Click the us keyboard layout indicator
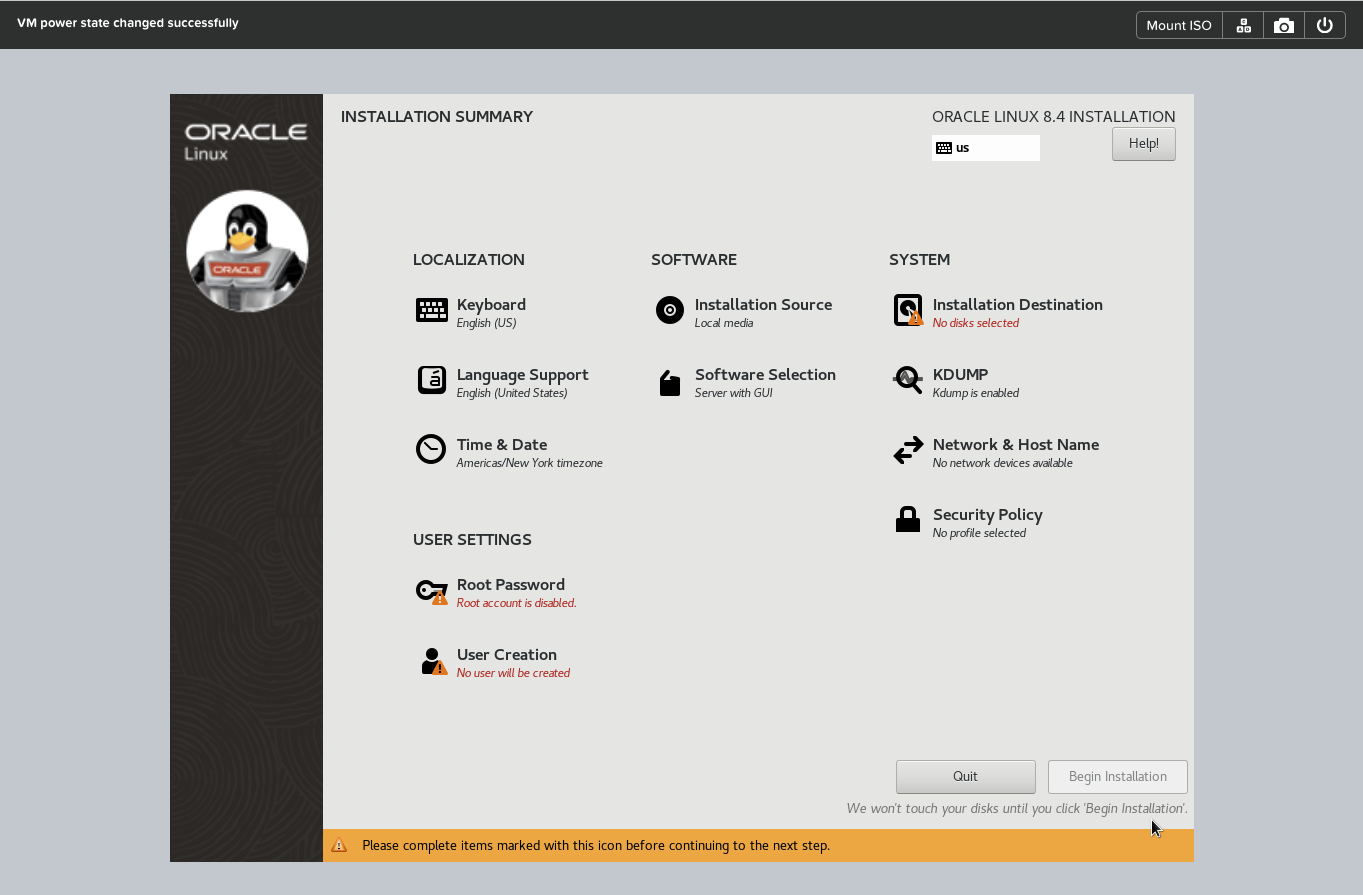The width and height of the screenshot is (1363, 895). pyautogui.click(x=986, y=148)
